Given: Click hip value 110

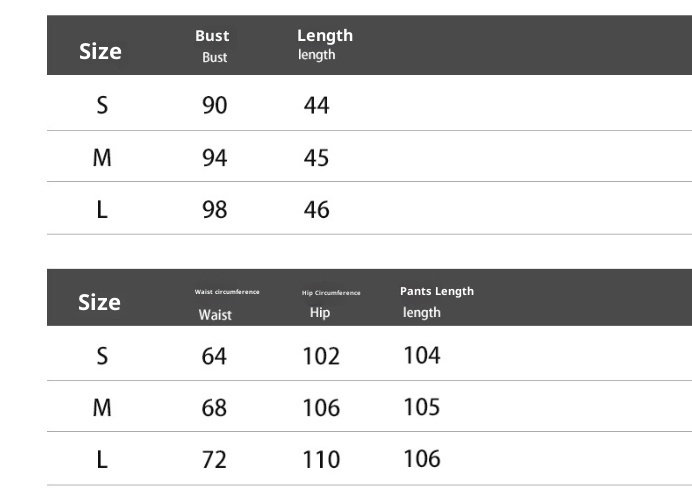Looking at the screenshot, I should point(321,460).
